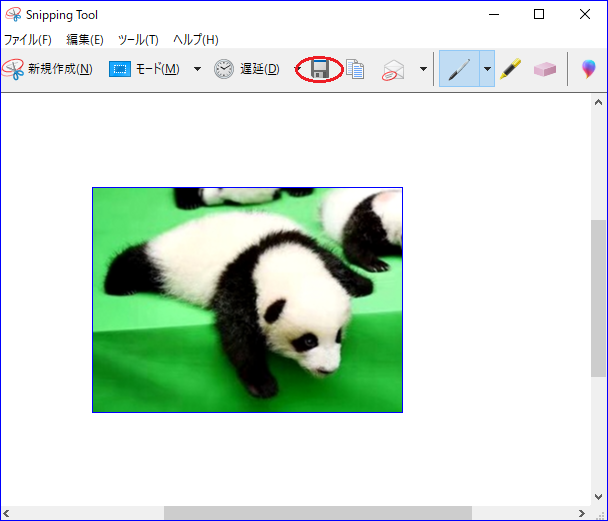Close the Snipping Tool window

tap(584, 14)
